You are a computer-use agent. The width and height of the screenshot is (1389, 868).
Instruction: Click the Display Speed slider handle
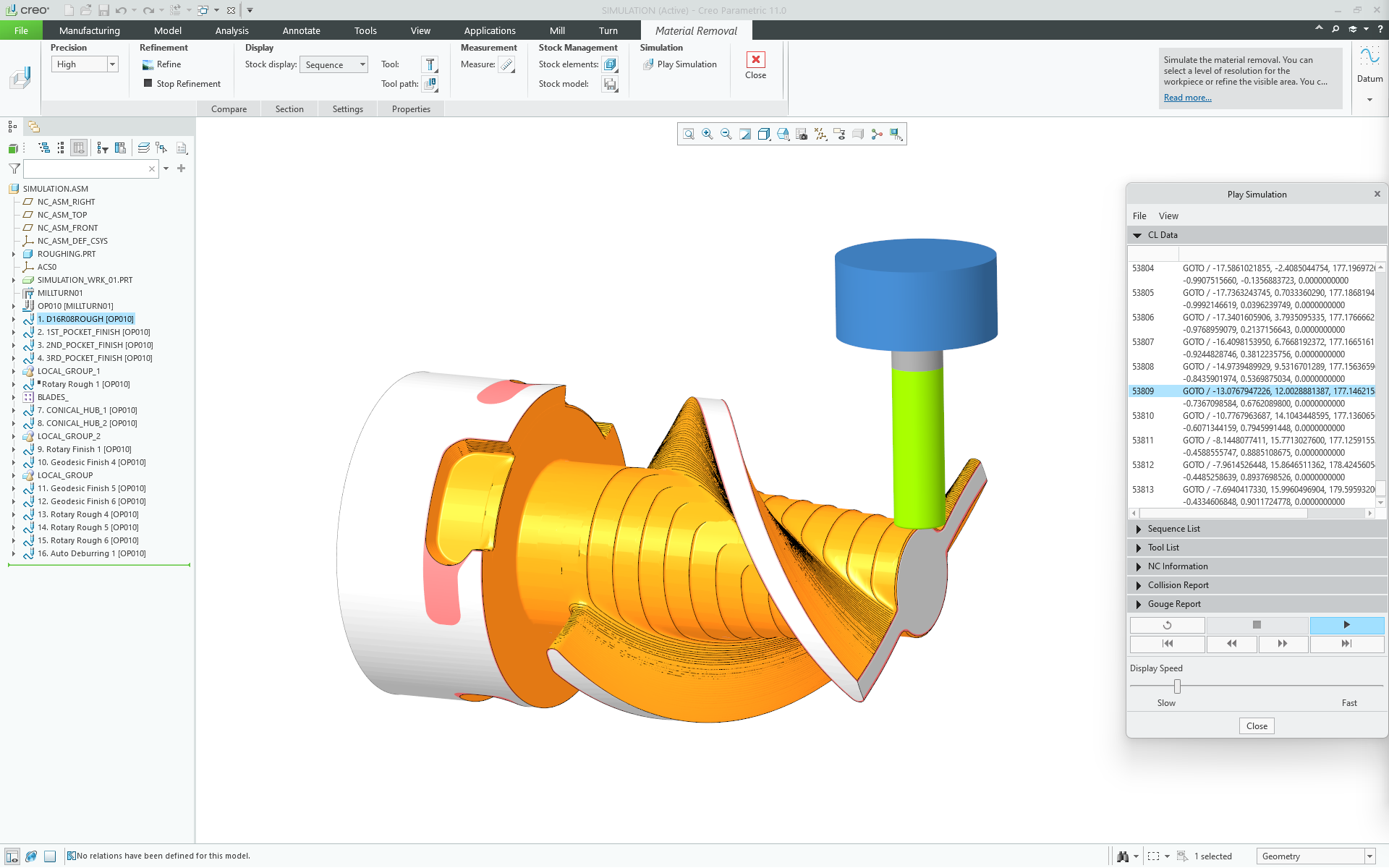1177,686
